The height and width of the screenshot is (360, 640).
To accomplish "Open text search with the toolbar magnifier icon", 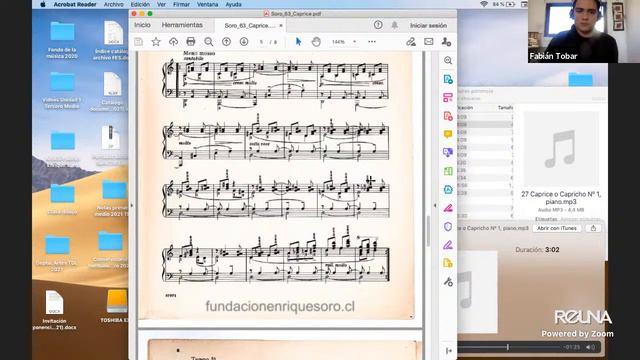I will [209, 42].
